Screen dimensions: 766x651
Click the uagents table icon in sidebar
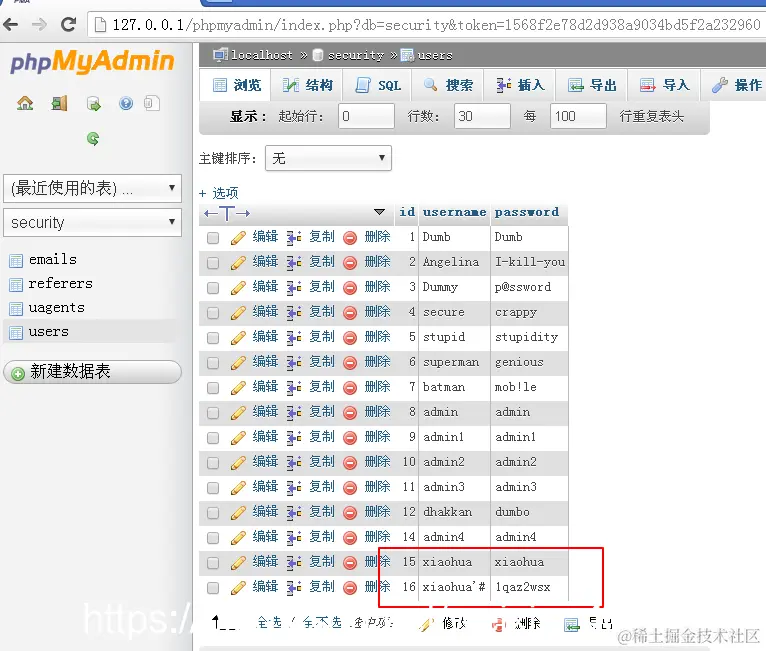(x=16, y=309)
